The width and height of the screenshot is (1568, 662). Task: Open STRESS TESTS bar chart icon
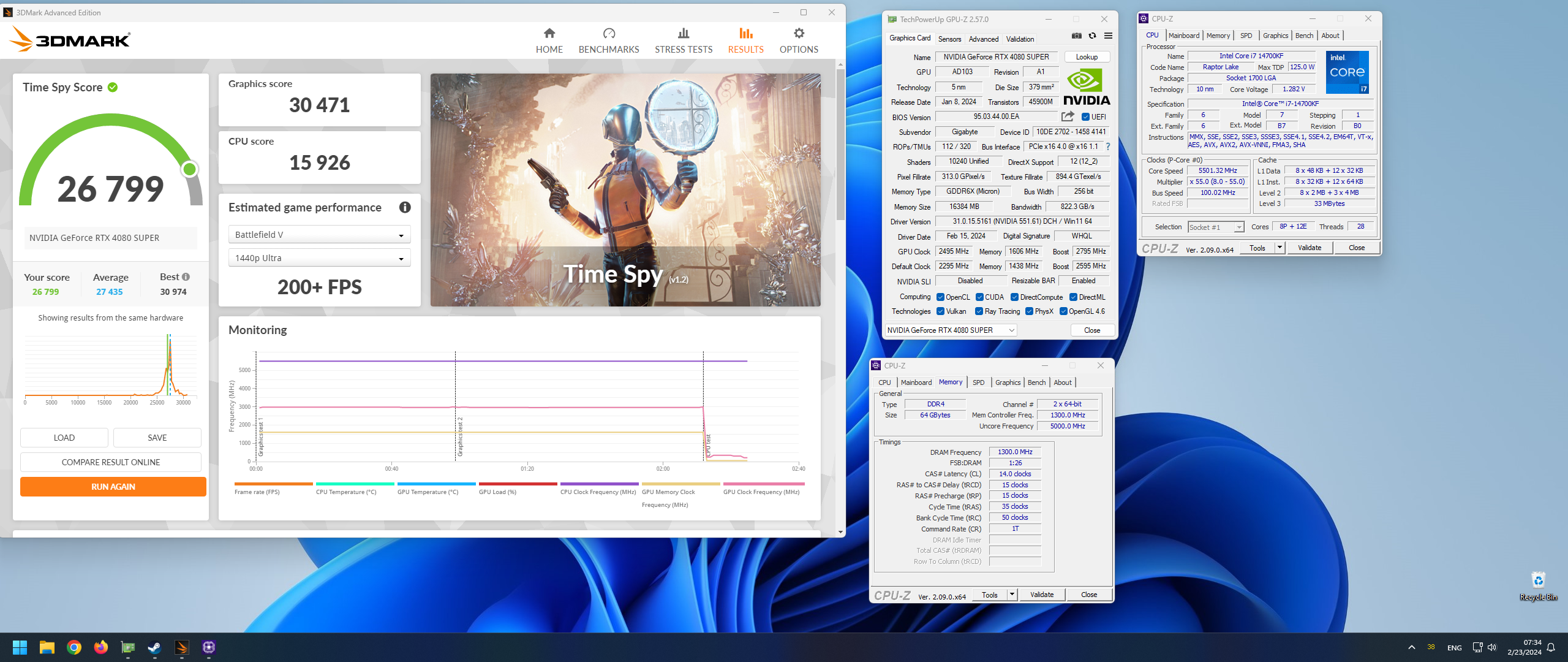click(684, 33)
